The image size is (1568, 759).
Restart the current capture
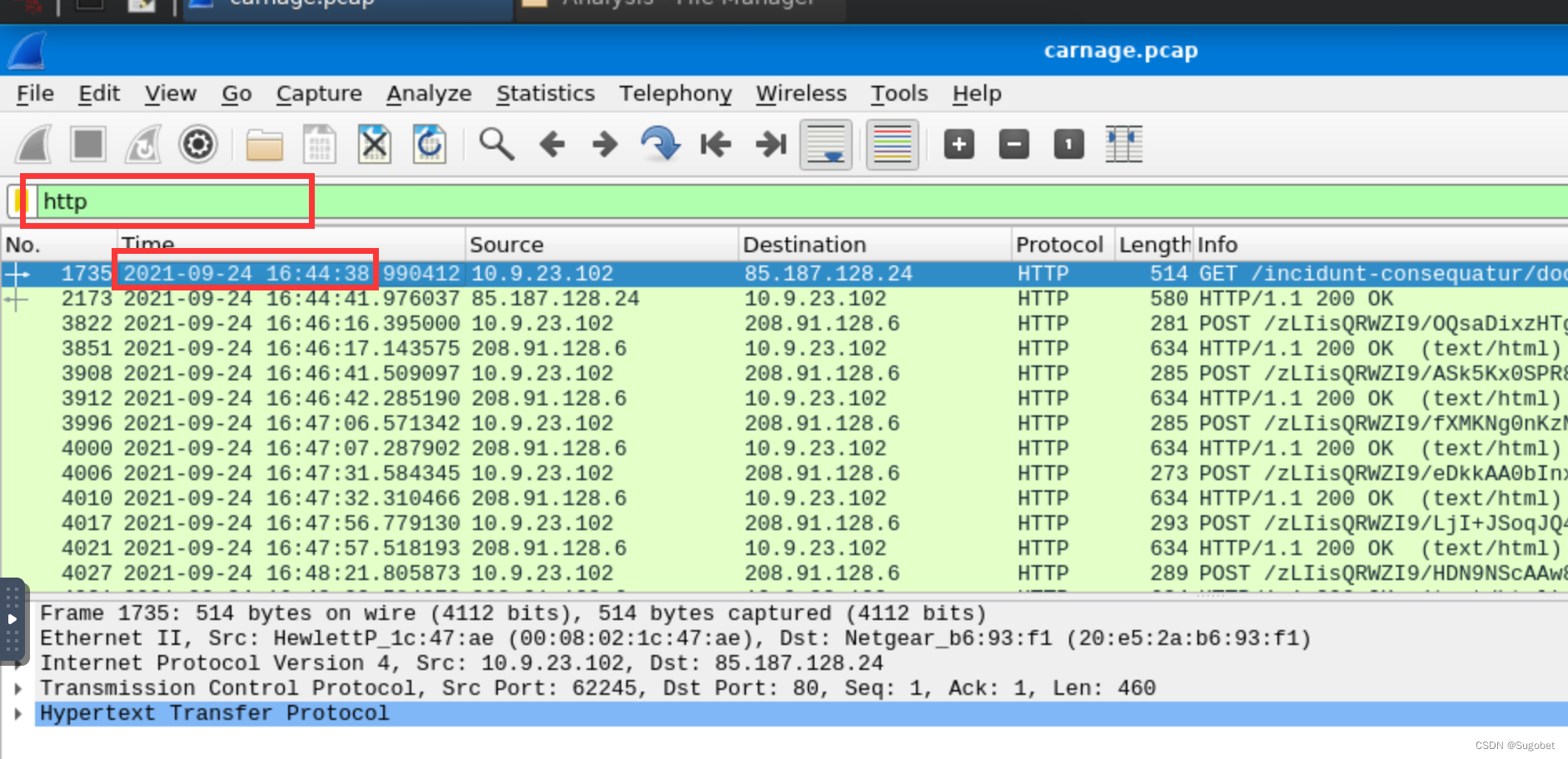pyautogui.click(x=143, y=145)
